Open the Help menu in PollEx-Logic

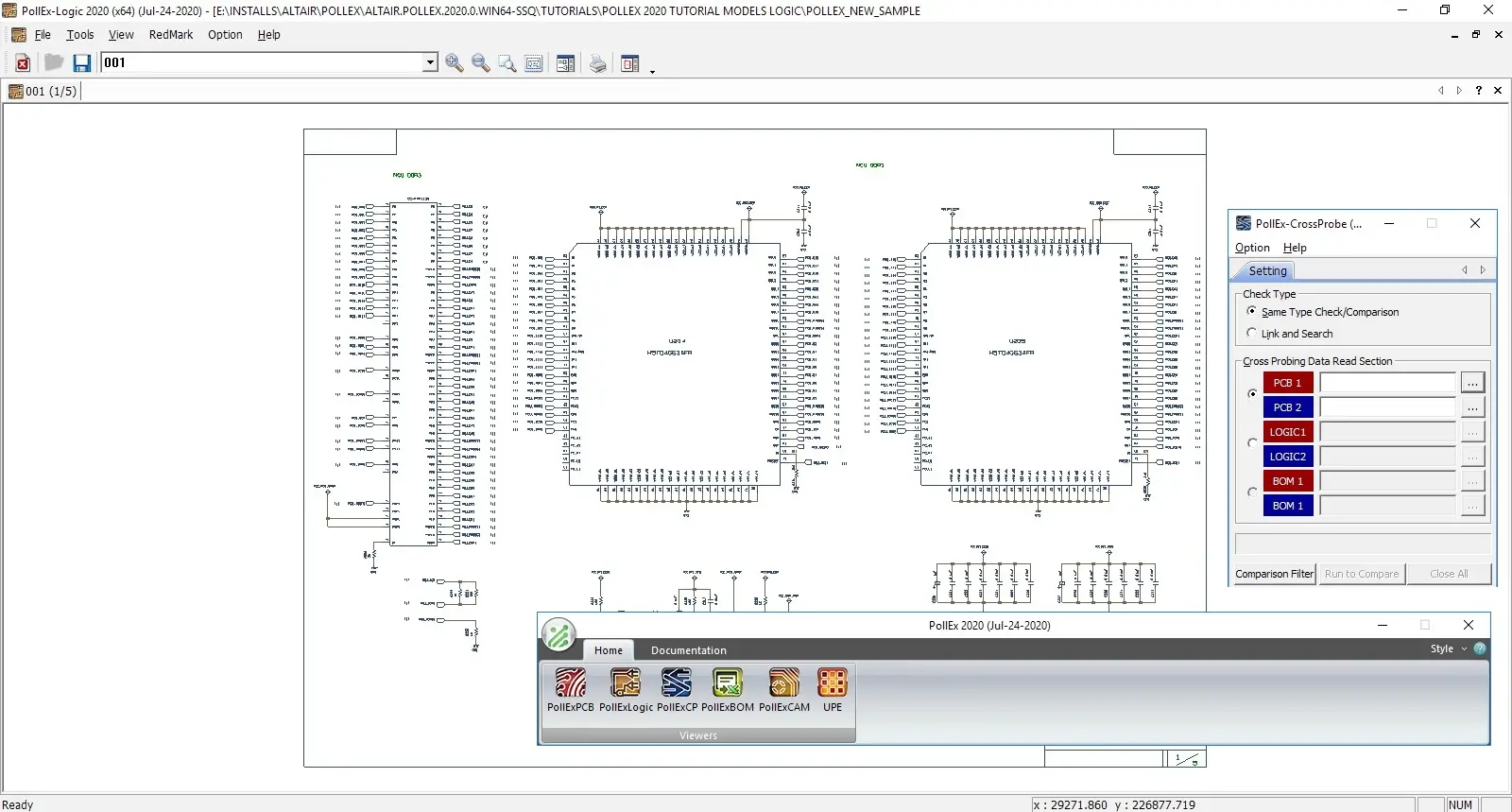[x=269, y=35]
